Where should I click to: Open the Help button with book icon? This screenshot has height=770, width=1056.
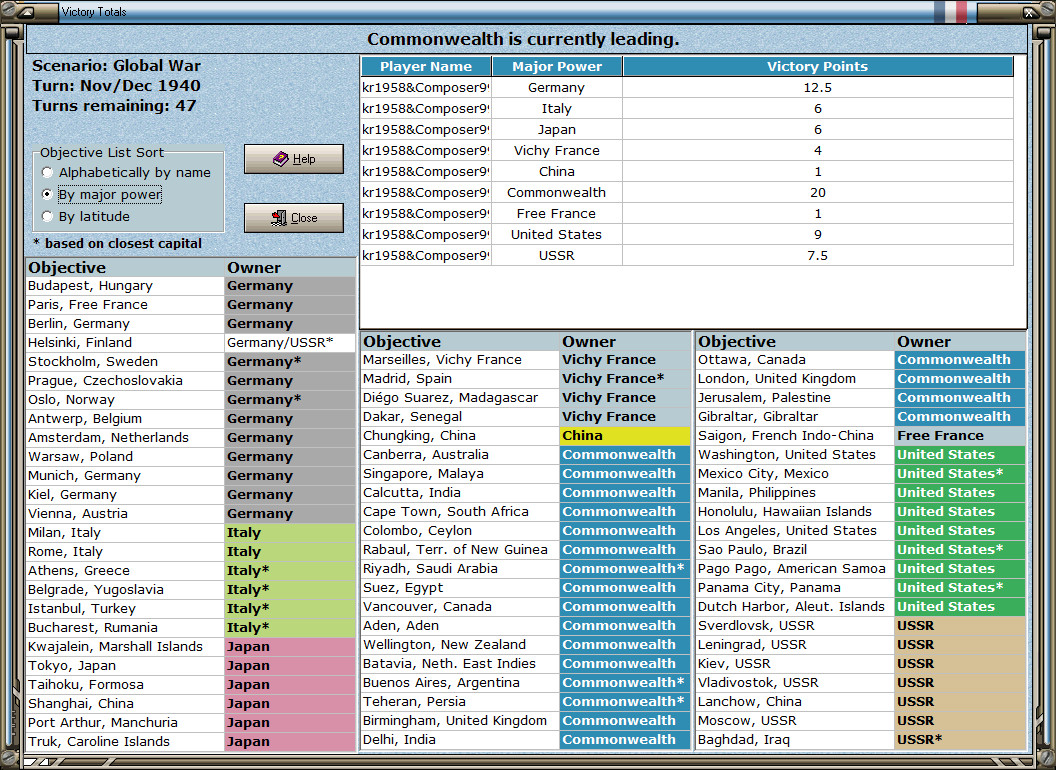point(294,159)
